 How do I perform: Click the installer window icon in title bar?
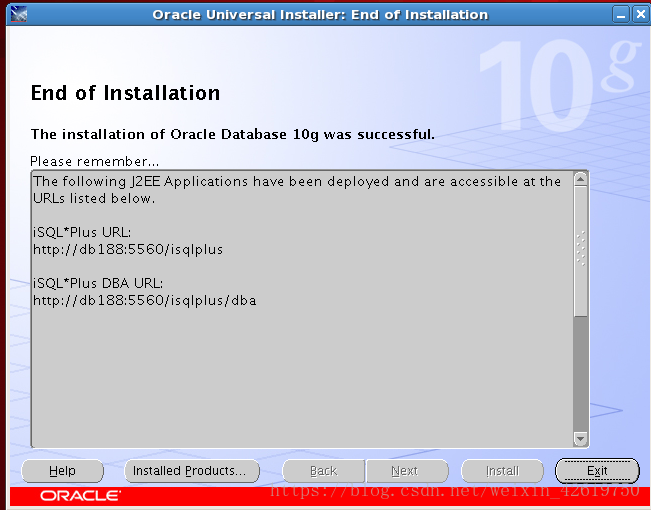click(x=19, y=15)
